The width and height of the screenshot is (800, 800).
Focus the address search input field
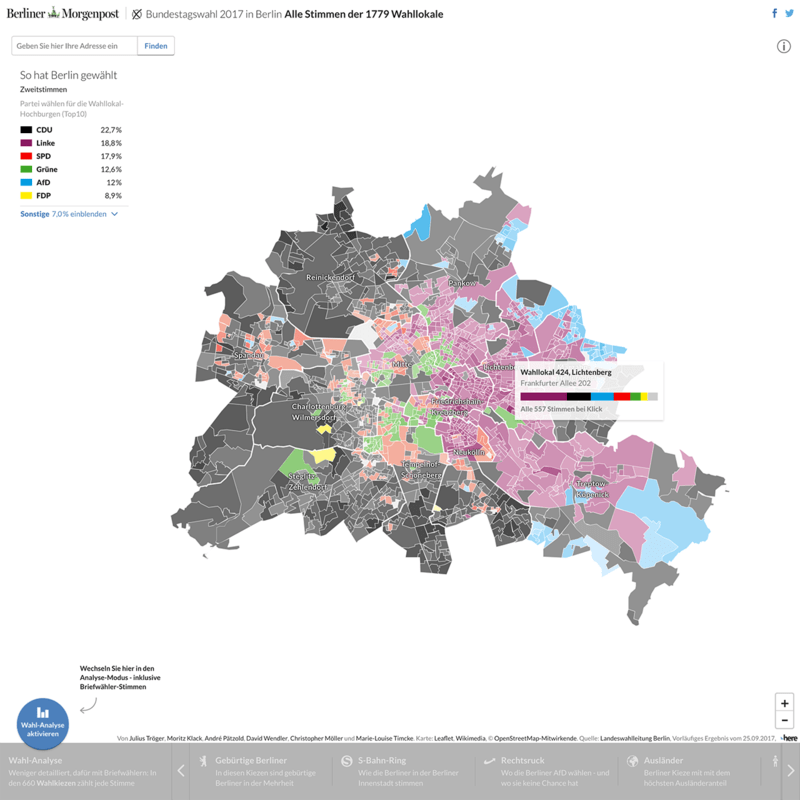tap(73, 46)
